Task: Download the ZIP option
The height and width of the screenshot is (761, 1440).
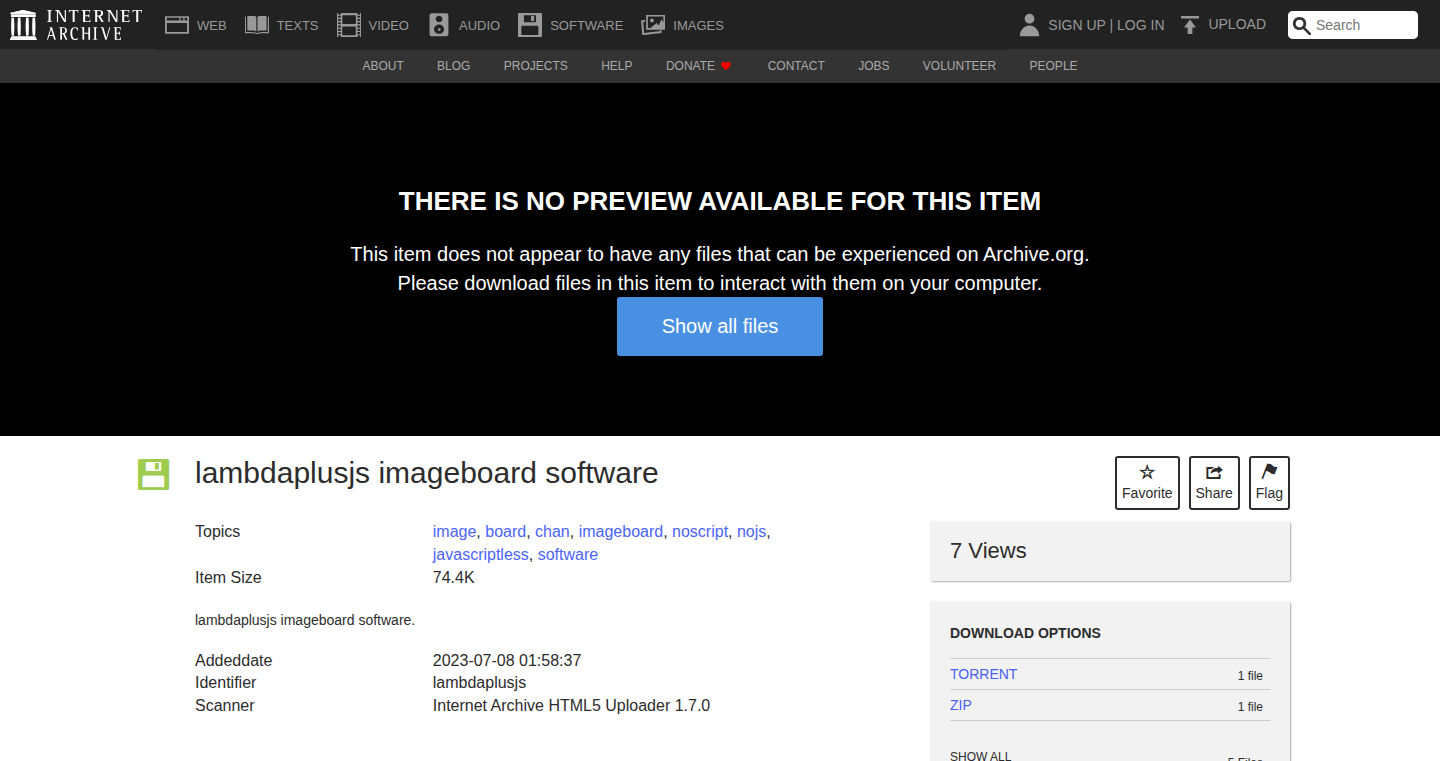Action: [961, 705]
